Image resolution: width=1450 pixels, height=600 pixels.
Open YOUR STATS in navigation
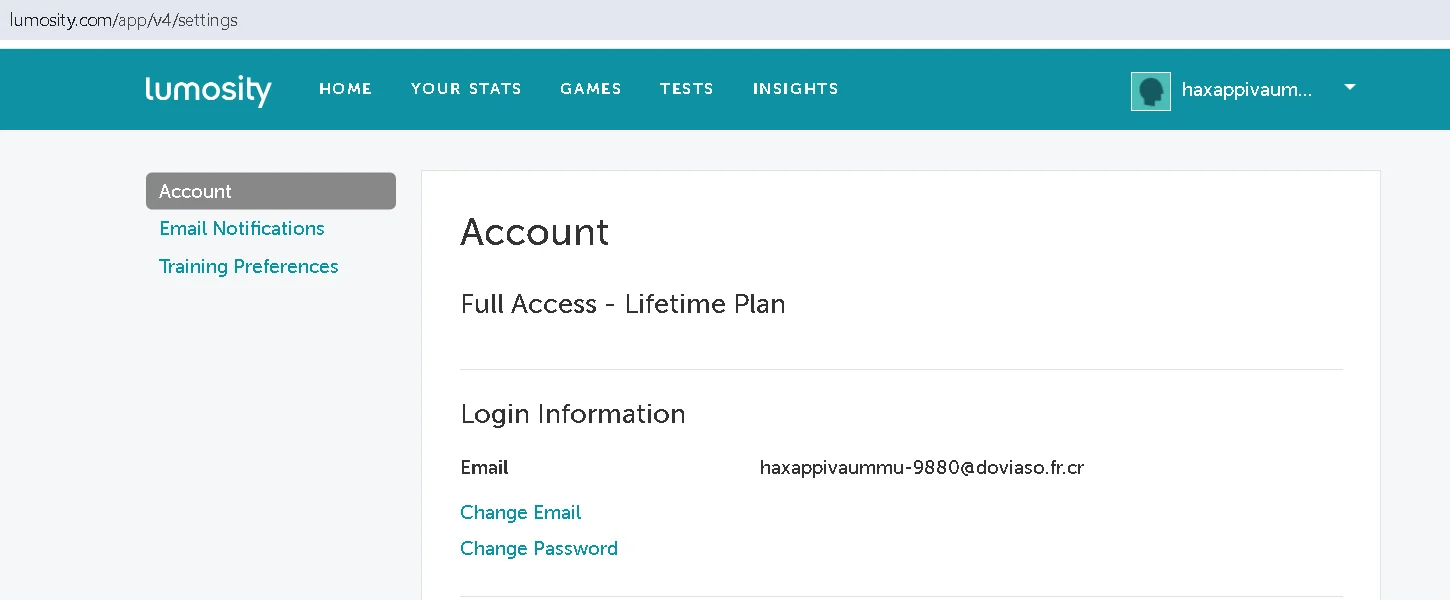(x=466, y=89)
